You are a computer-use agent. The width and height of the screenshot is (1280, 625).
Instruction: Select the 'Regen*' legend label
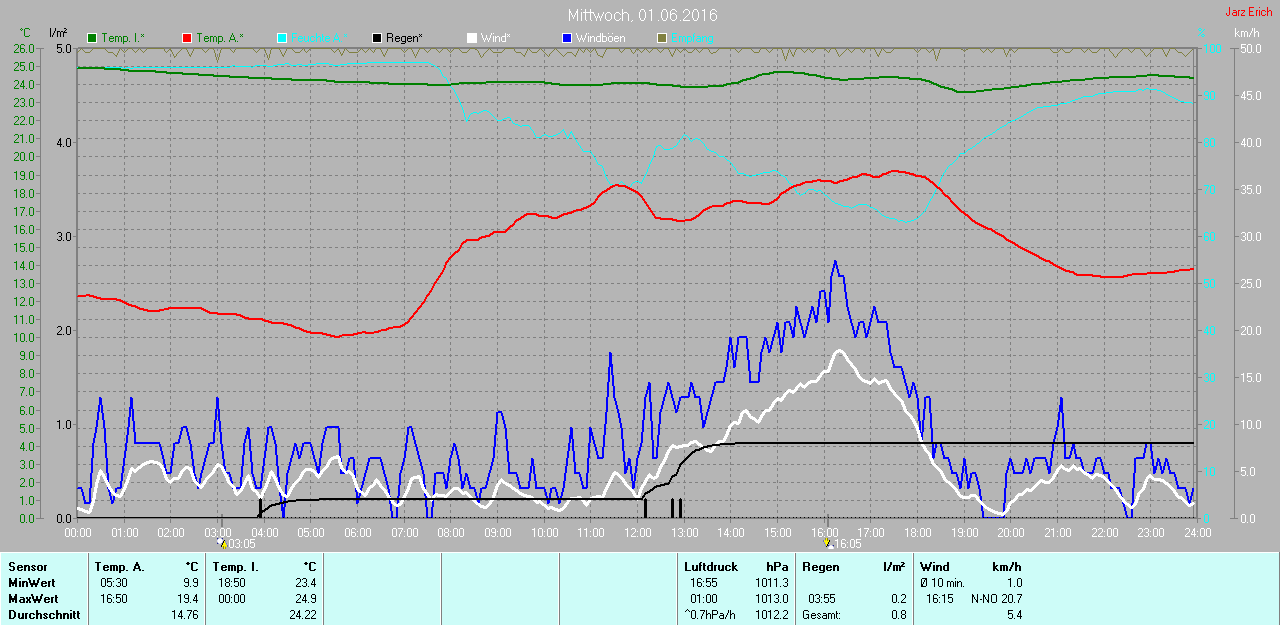[405, 38]
